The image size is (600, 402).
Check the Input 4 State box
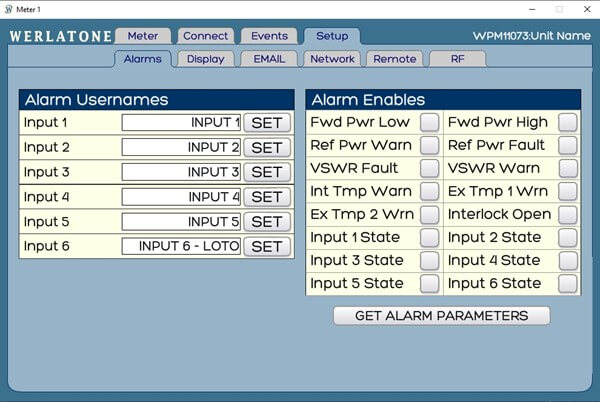pos(567,260)
